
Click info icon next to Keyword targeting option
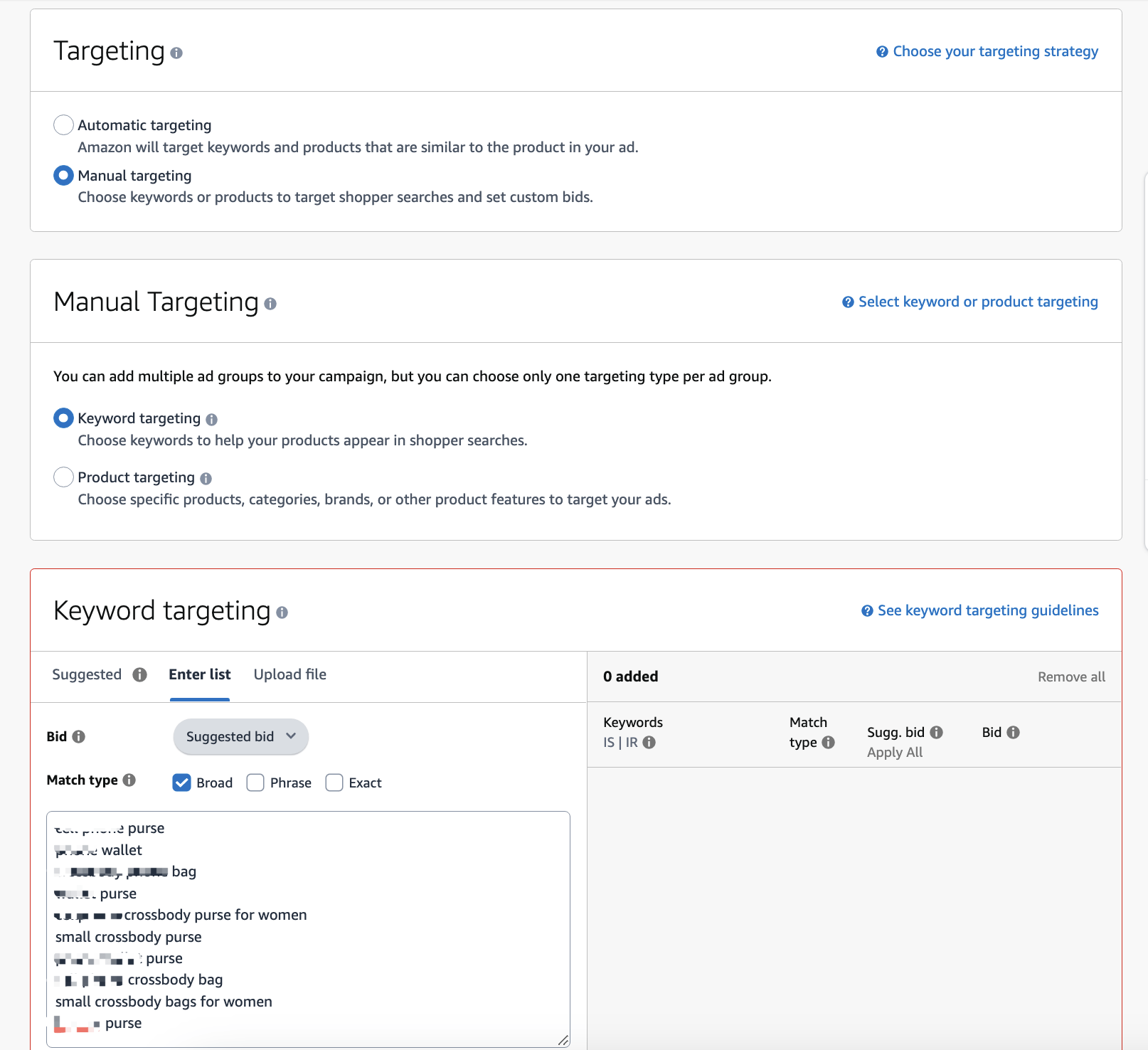point(211,420)
